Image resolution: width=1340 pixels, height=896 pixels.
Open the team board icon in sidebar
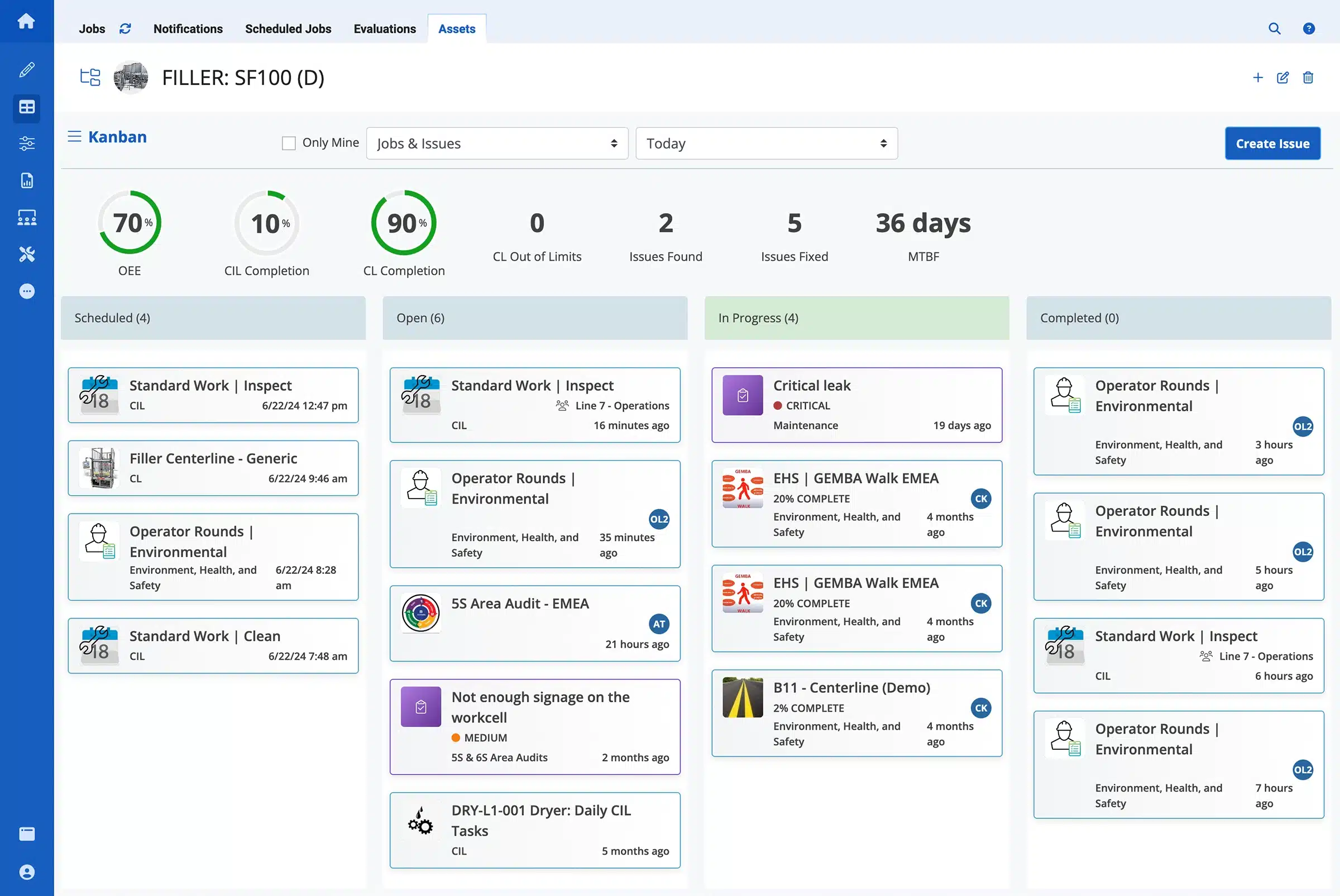pyautogui.click(x=26, y=218)
